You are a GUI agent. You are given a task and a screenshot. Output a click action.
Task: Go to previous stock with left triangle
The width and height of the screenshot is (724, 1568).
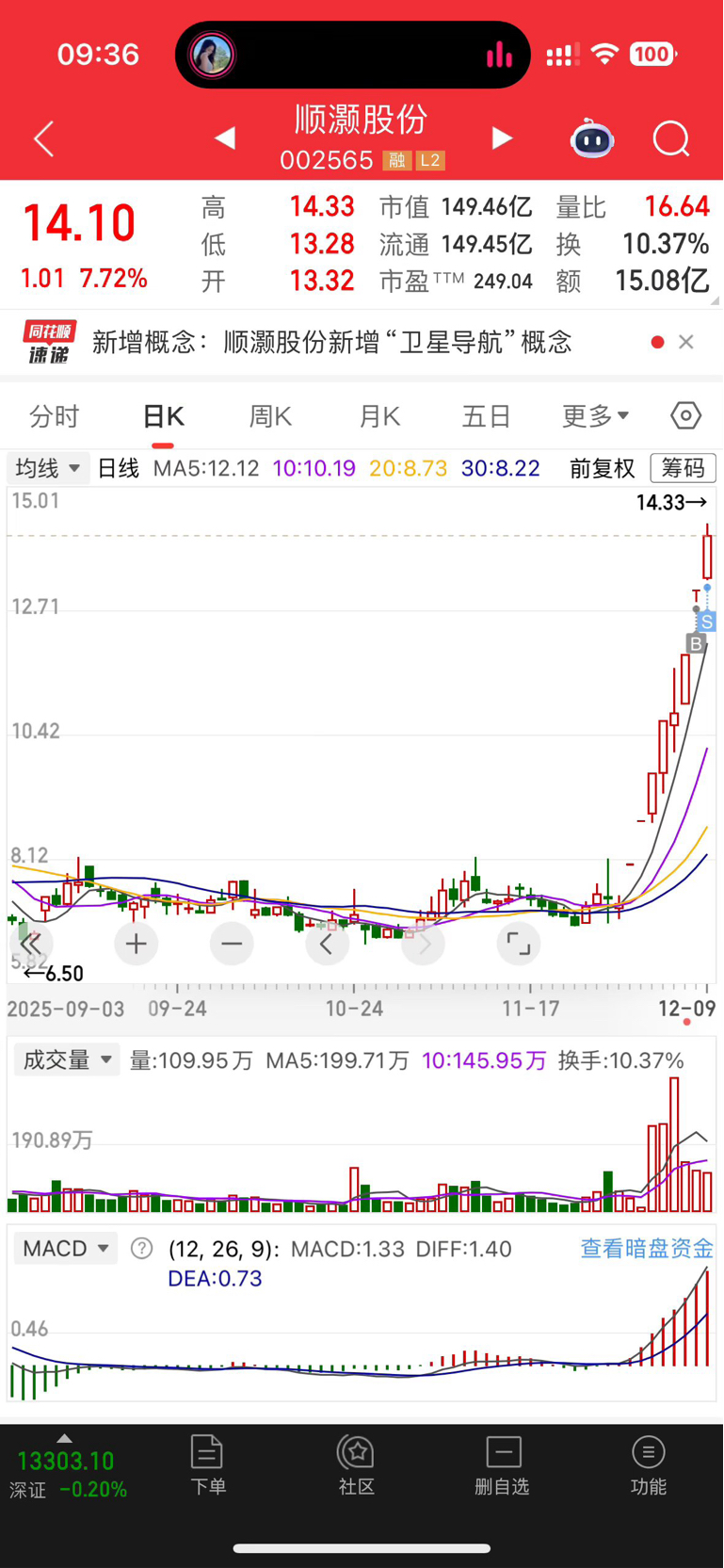(x=225, y=138)
